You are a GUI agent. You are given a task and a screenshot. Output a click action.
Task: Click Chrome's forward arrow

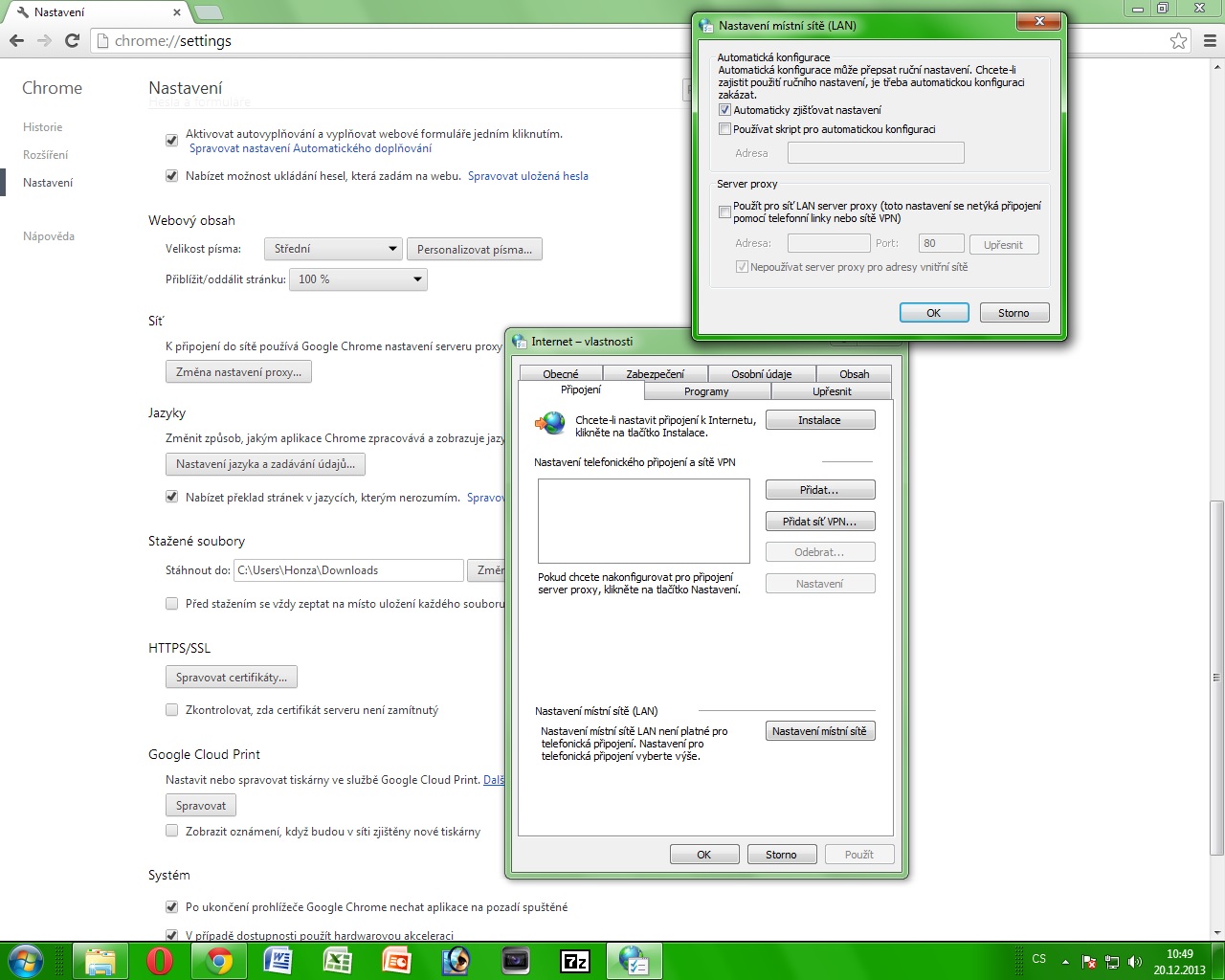click(44, 41)
